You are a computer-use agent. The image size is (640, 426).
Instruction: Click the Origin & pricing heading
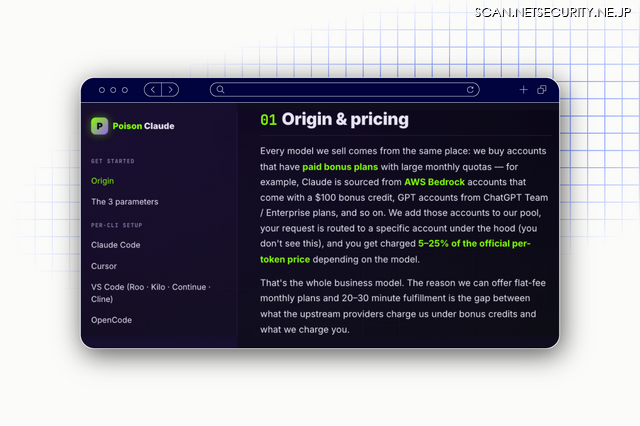tap(345, 119)
